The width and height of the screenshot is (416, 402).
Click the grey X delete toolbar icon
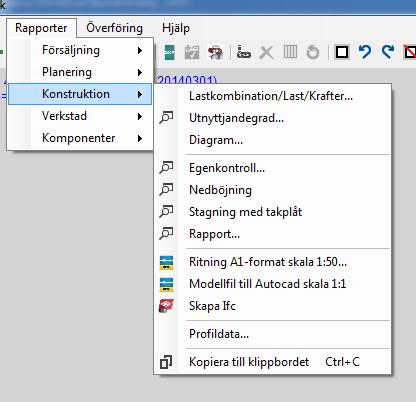pyautogui.click(x=266, y=53)
